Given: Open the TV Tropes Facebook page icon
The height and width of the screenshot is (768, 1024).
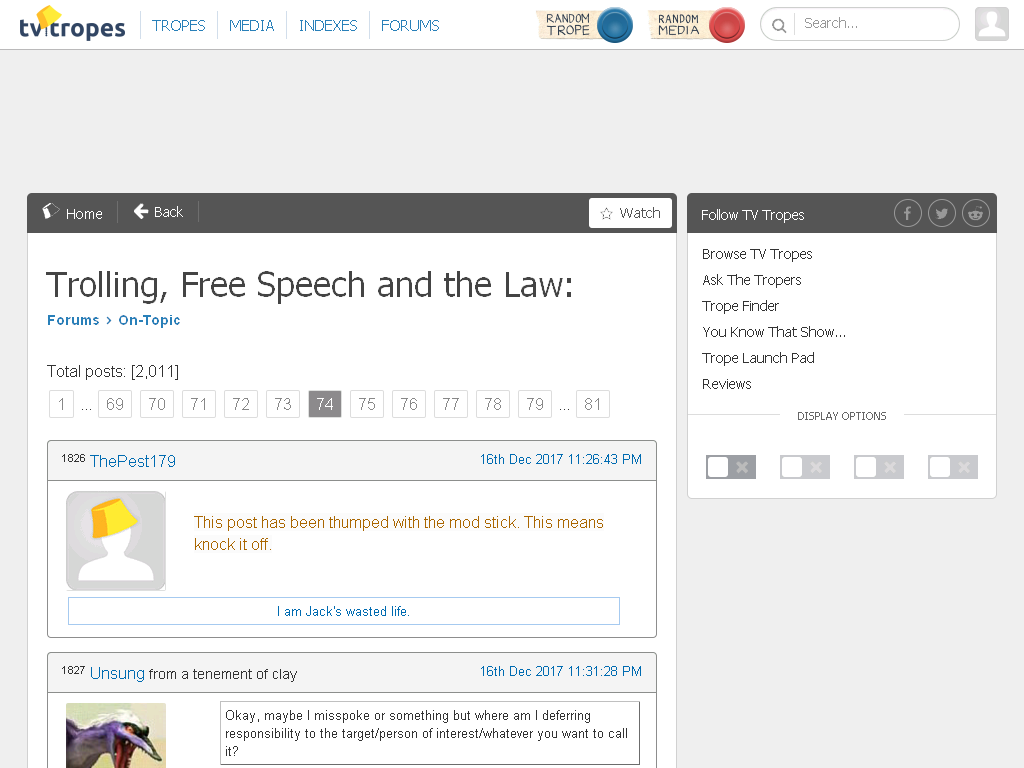Looking at the screenshot, I should click(x=907, y=213).
